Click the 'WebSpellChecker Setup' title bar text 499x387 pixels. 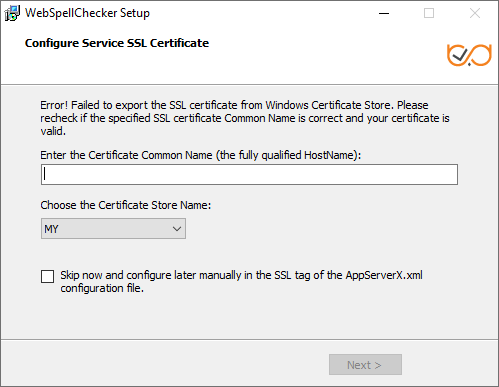pyautogui.click(x=87, y=13)
